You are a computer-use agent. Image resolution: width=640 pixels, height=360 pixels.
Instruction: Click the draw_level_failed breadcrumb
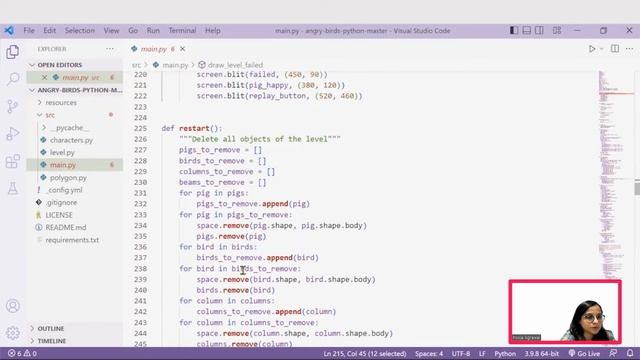click(x=235, y=65)
